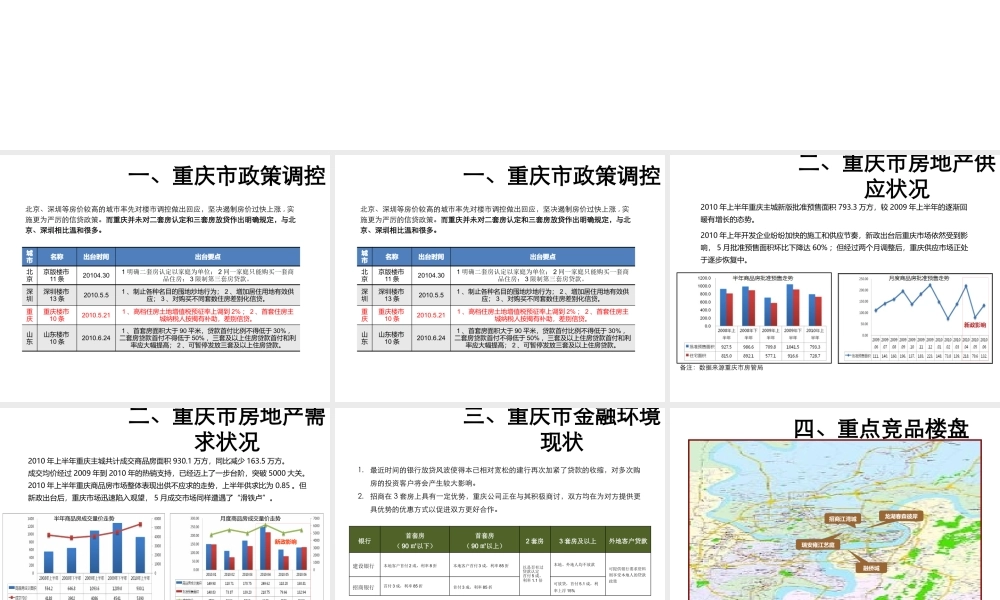Select the 四、重点竞品楼盘 slide title
Viewport: 1000px width, 600px height.
(x=881, y=429)
